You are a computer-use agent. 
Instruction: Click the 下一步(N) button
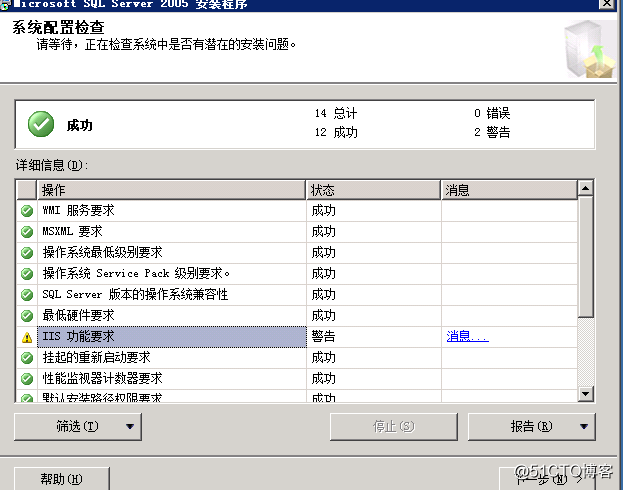coord(547,479)
